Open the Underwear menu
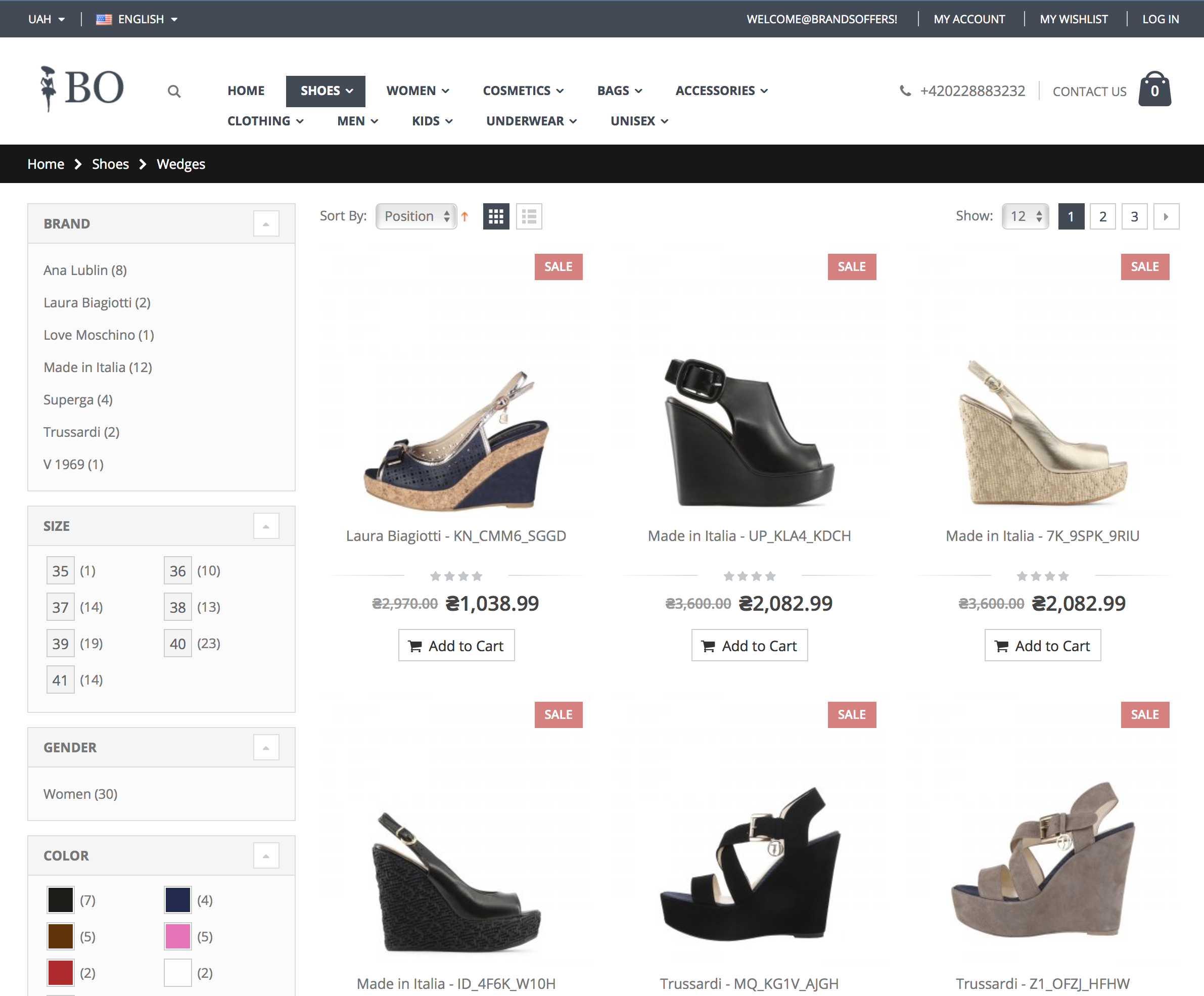Viewport: 1204px width, 996px height. (x=531, y=121)
